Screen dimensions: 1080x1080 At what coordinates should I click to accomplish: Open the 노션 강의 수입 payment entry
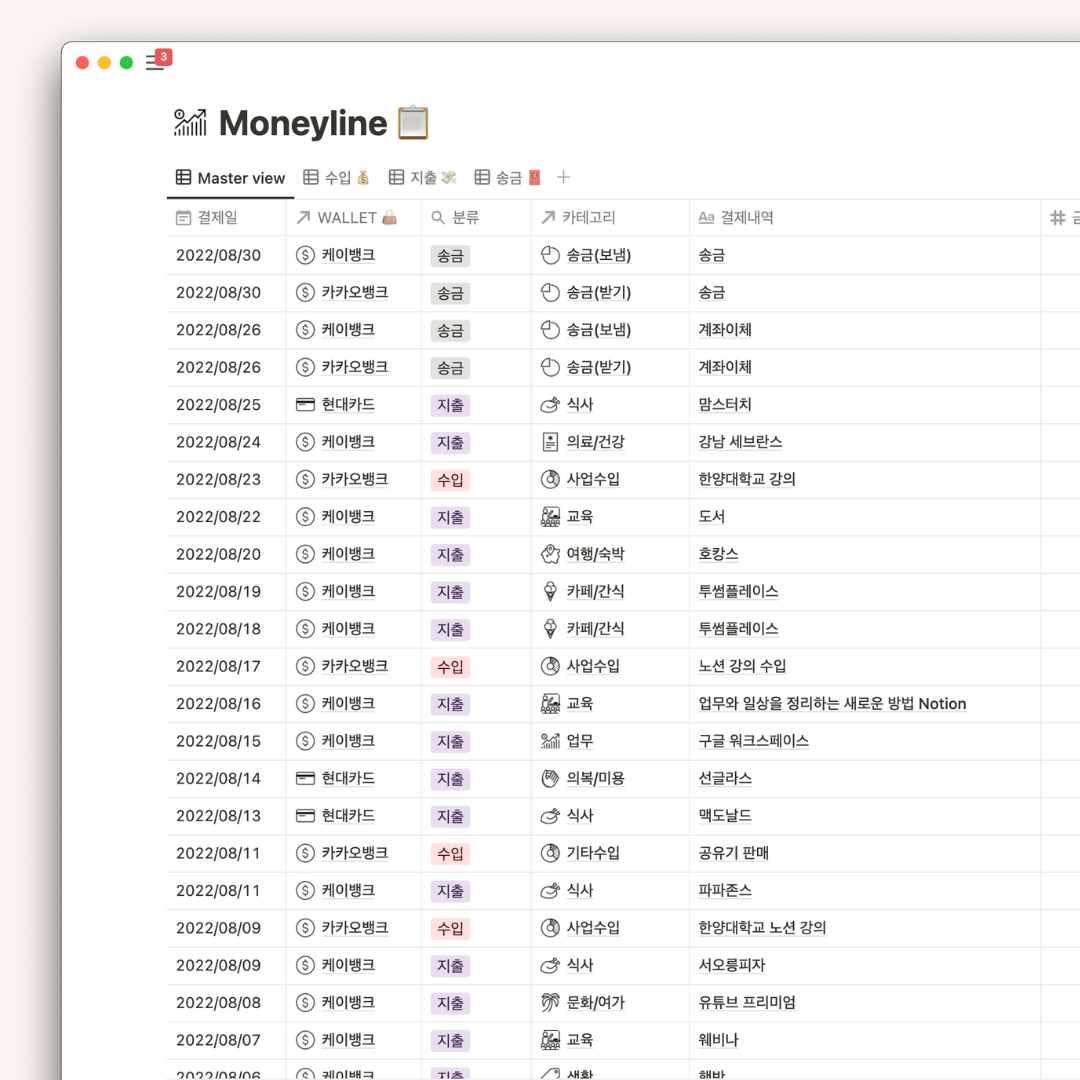pyautogui.click(x=742, y=666)
